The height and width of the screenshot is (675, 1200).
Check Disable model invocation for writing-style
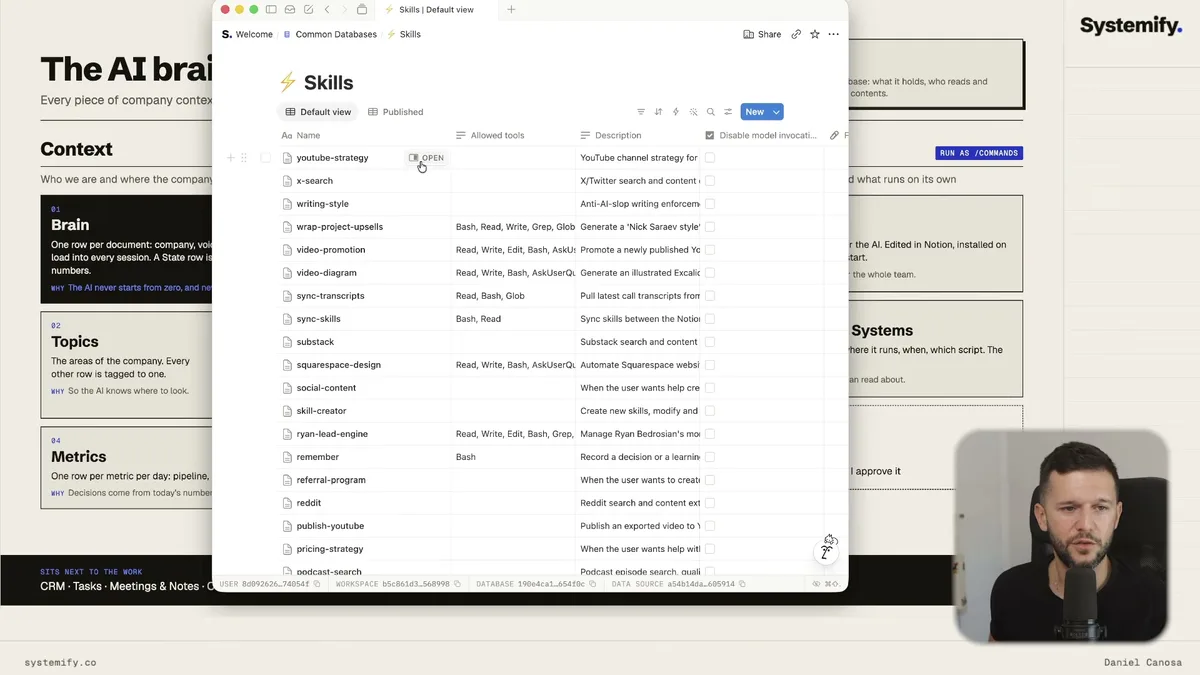710,204
